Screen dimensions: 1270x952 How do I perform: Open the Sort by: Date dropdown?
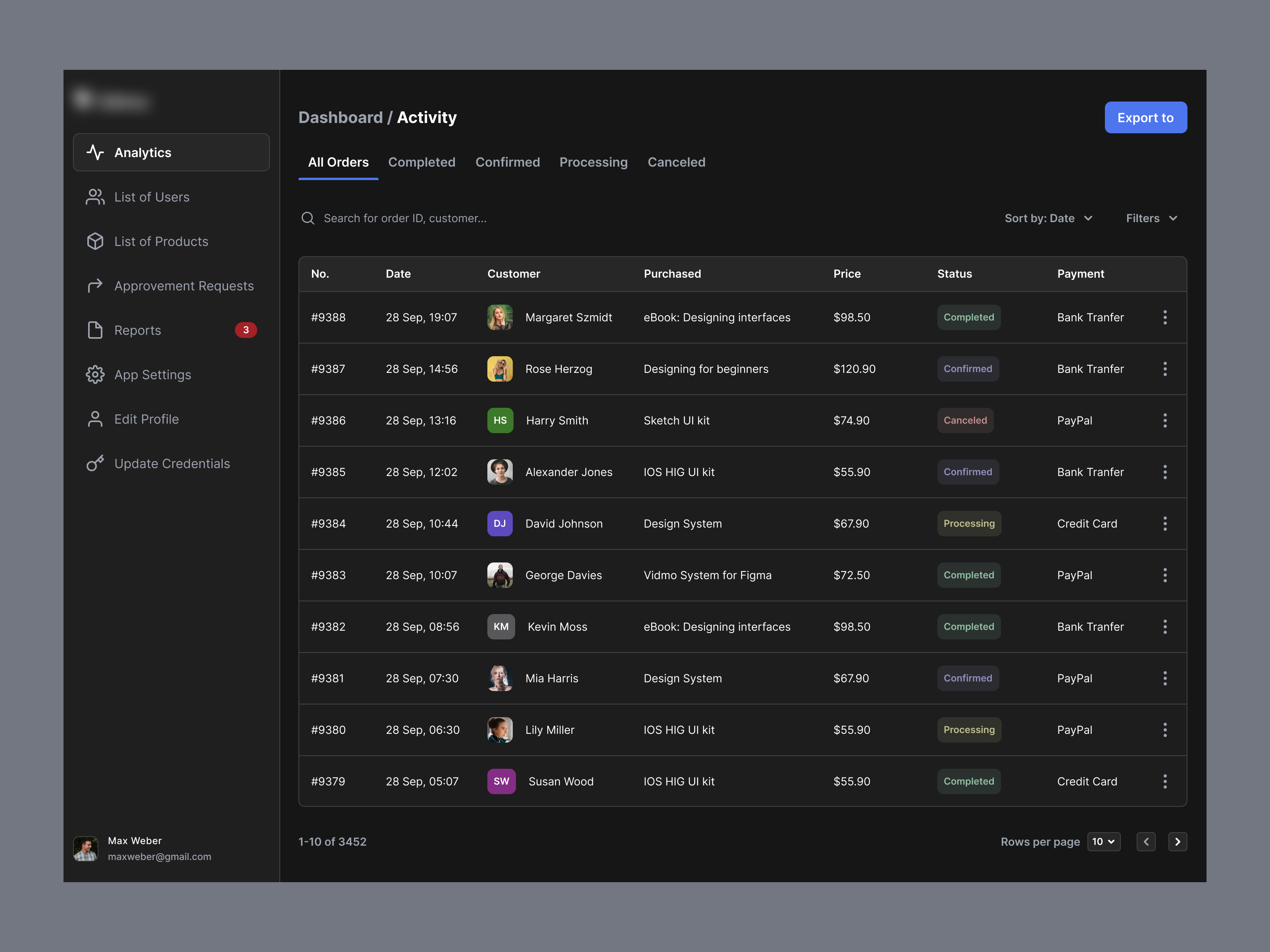(x=1048, y=218)
